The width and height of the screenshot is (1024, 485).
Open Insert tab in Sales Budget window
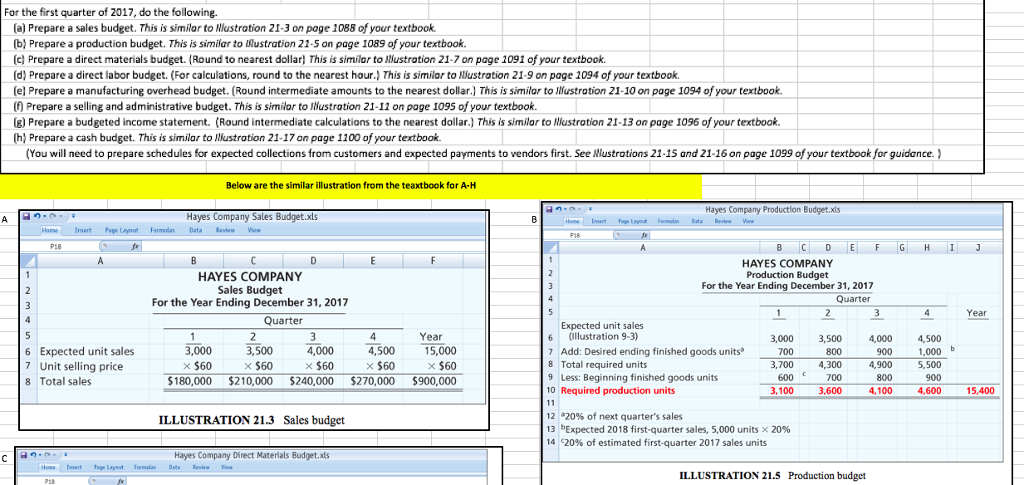click(83, 230)
